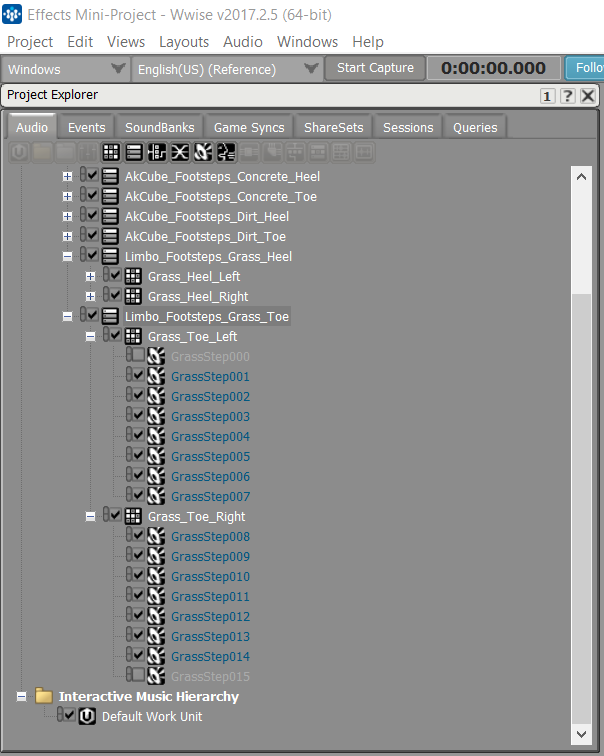Click the tree scrollbar down arrow
604x756 pixels.
[x=581, y=734]
